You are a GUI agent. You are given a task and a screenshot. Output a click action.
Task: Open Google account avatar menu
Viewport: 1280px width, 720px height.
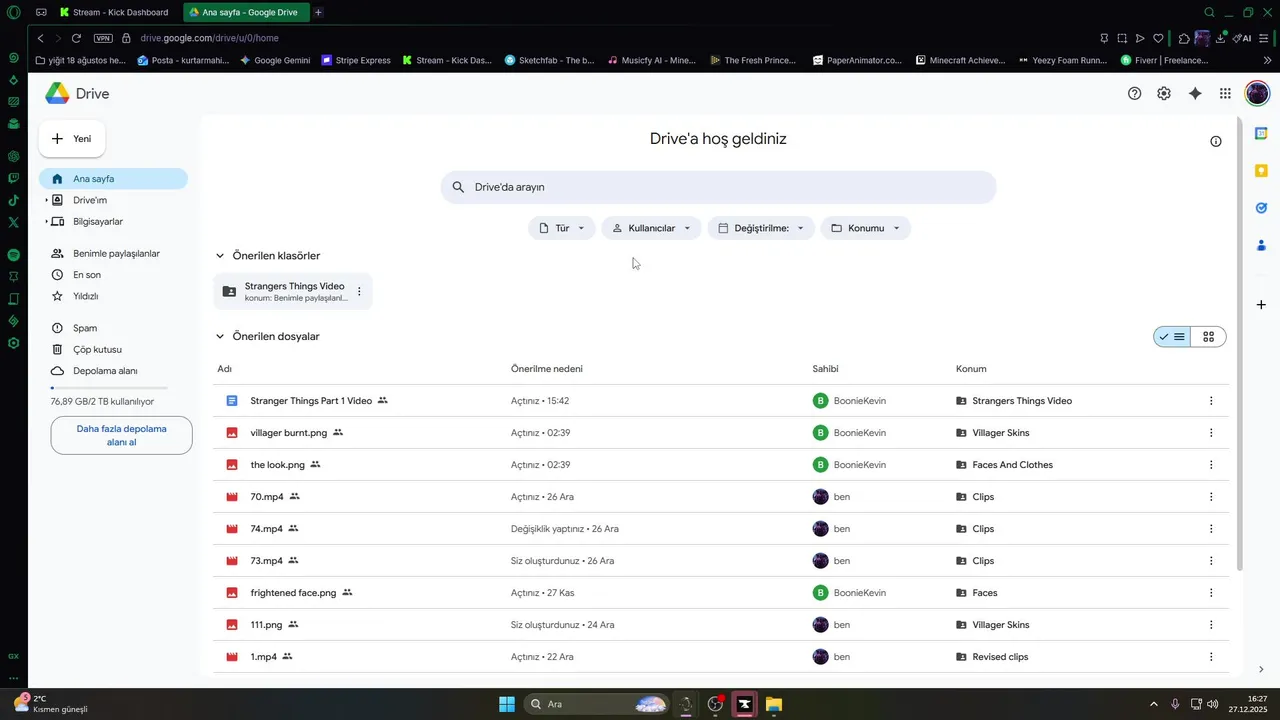1257,93
